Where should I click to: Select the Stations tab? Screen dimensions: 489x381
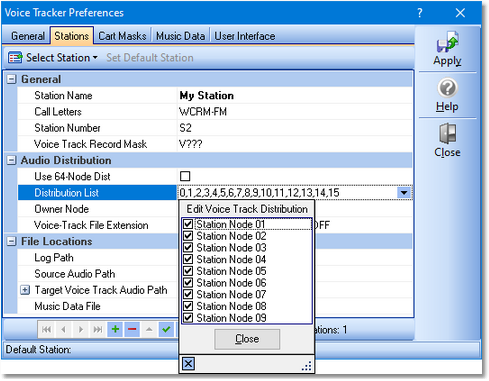pos(72,36)
